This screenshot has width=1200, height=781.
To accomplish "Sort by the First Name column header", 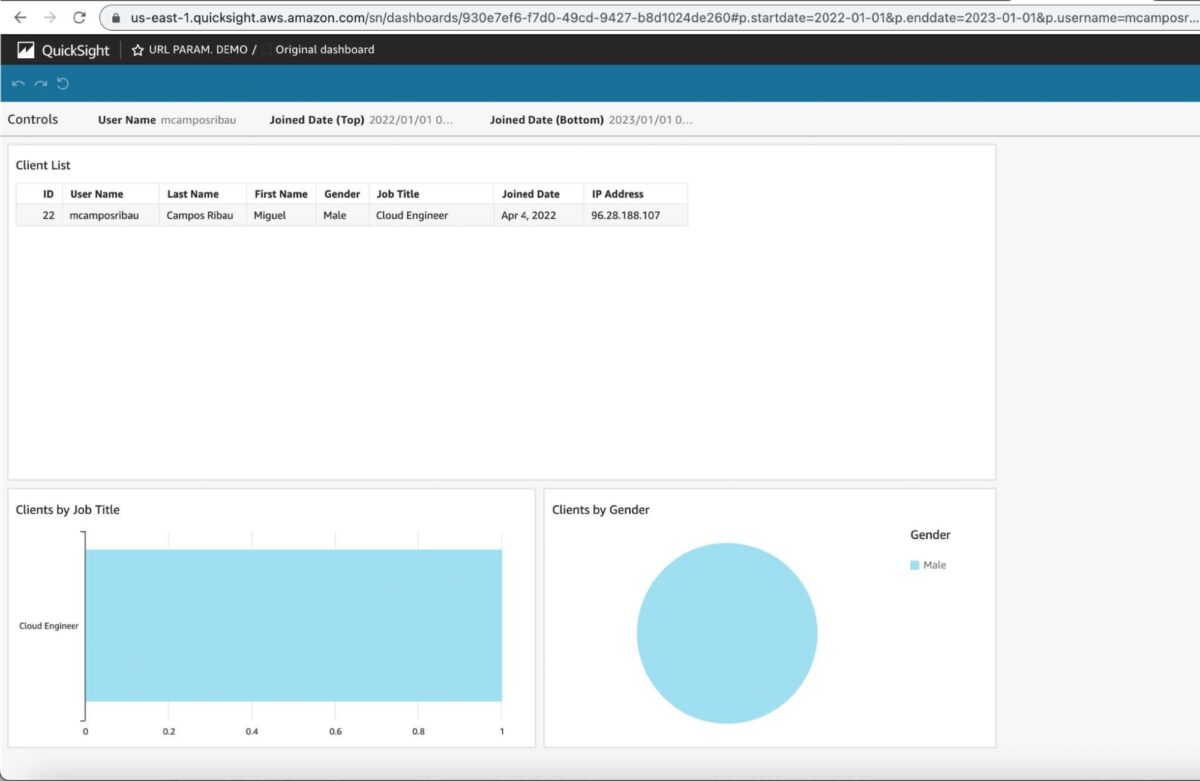I will [281, 194].
